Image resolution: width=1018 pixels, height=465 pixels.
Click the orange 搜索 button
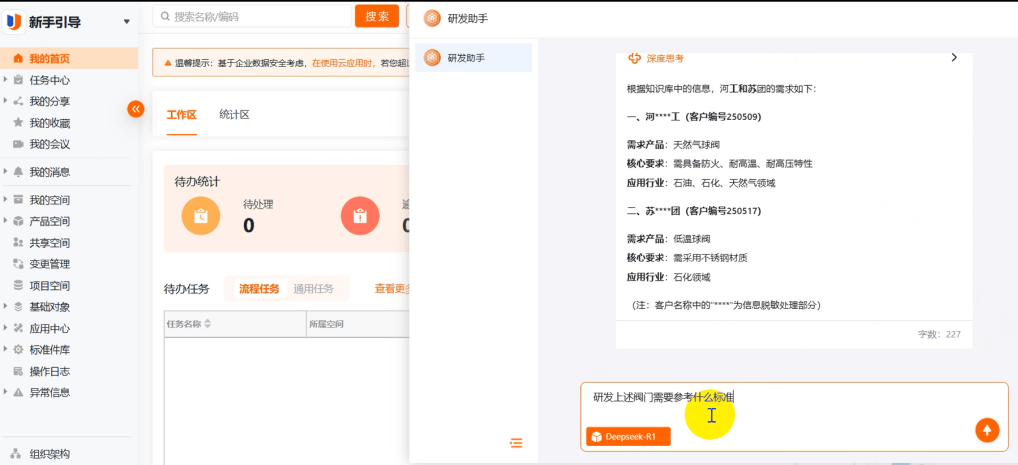point(377,16)
